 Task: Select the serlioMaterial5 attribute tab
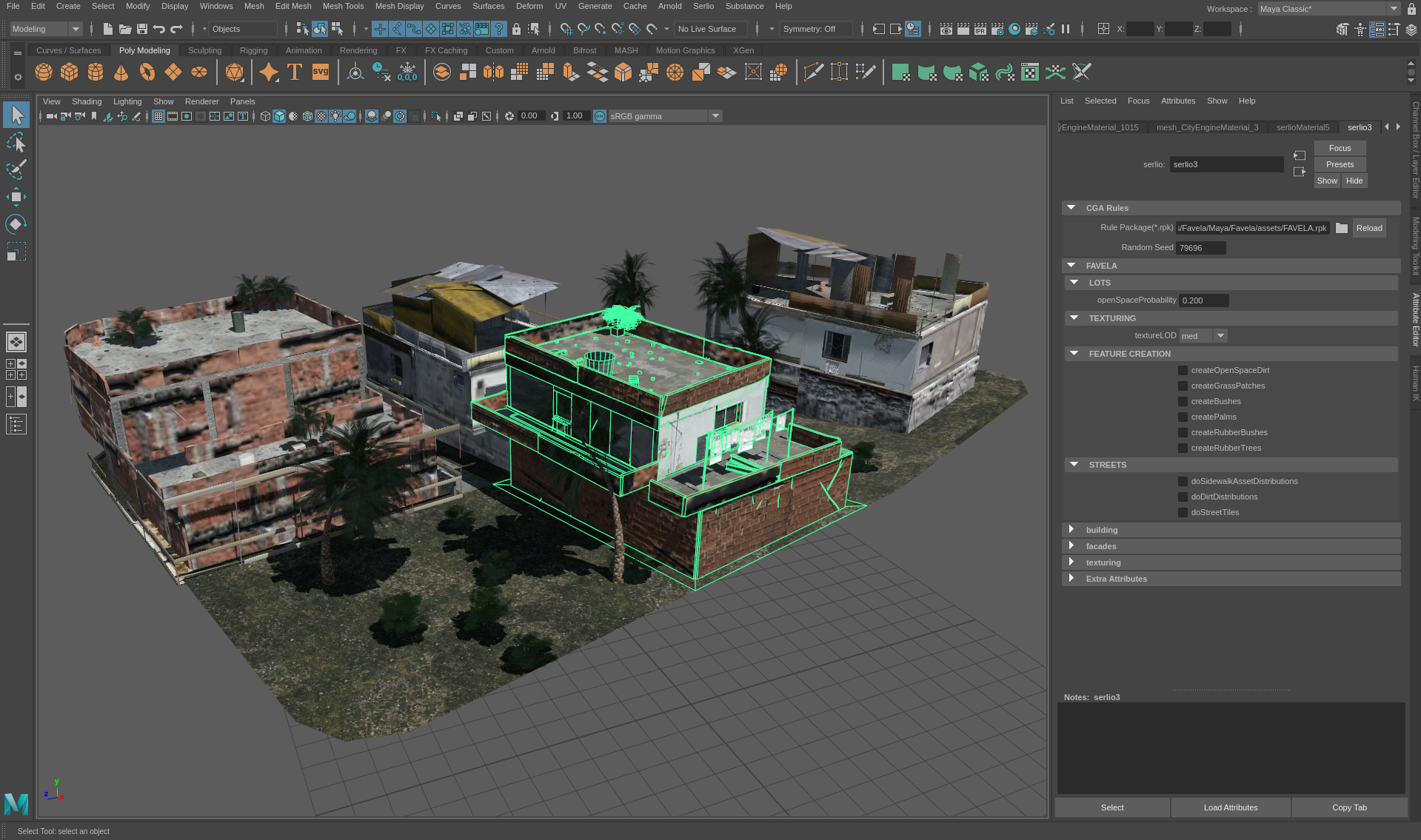point(1303,127)
